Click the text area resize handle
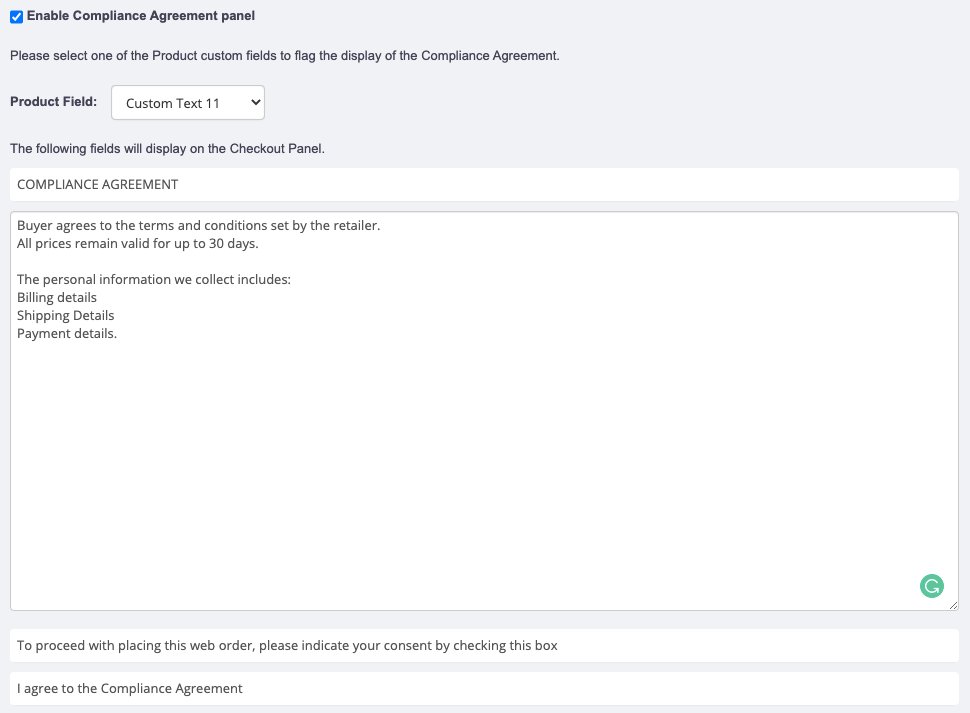Image resolution: width=970 pixels, height=713 pixels. point(953,605)
